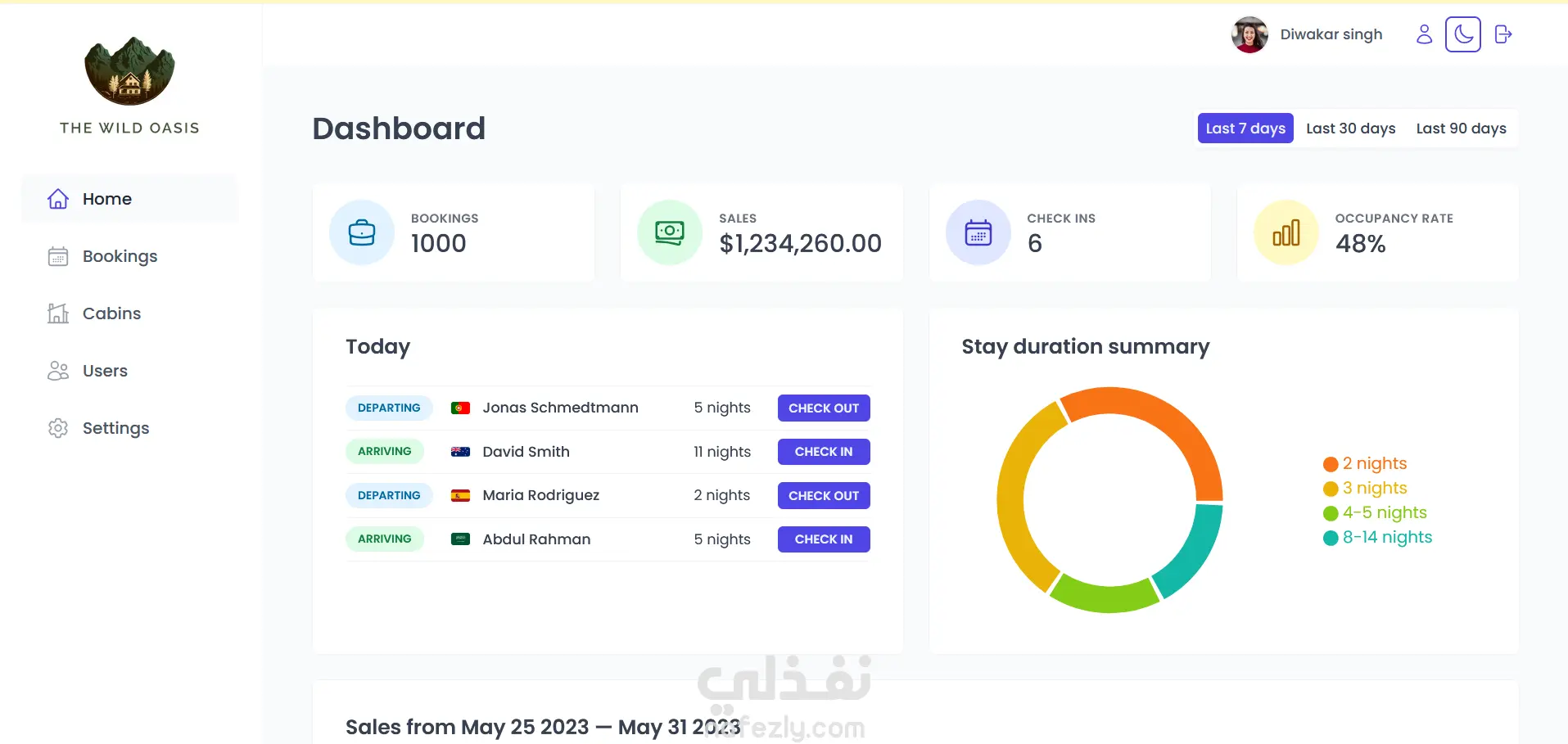The height and width of the screenshot is (744, 1568).
Task: Open Cabins page from sidebar
Action: 130,313
